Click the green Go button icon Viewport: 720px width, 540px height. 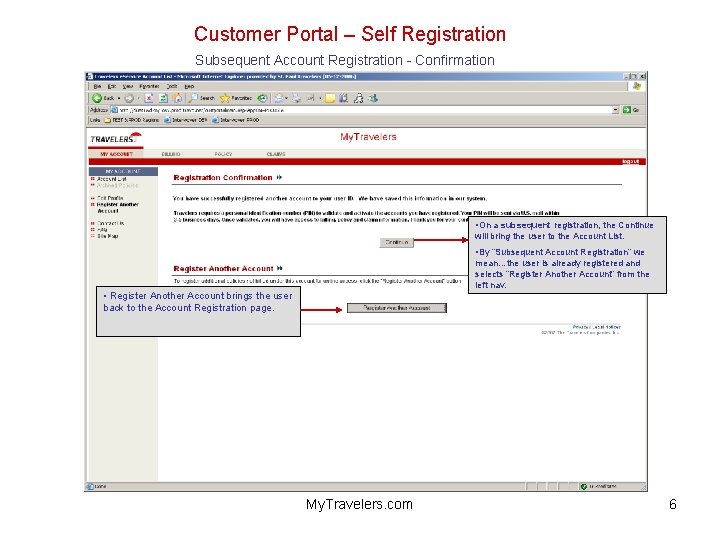(x=627, y=110)
